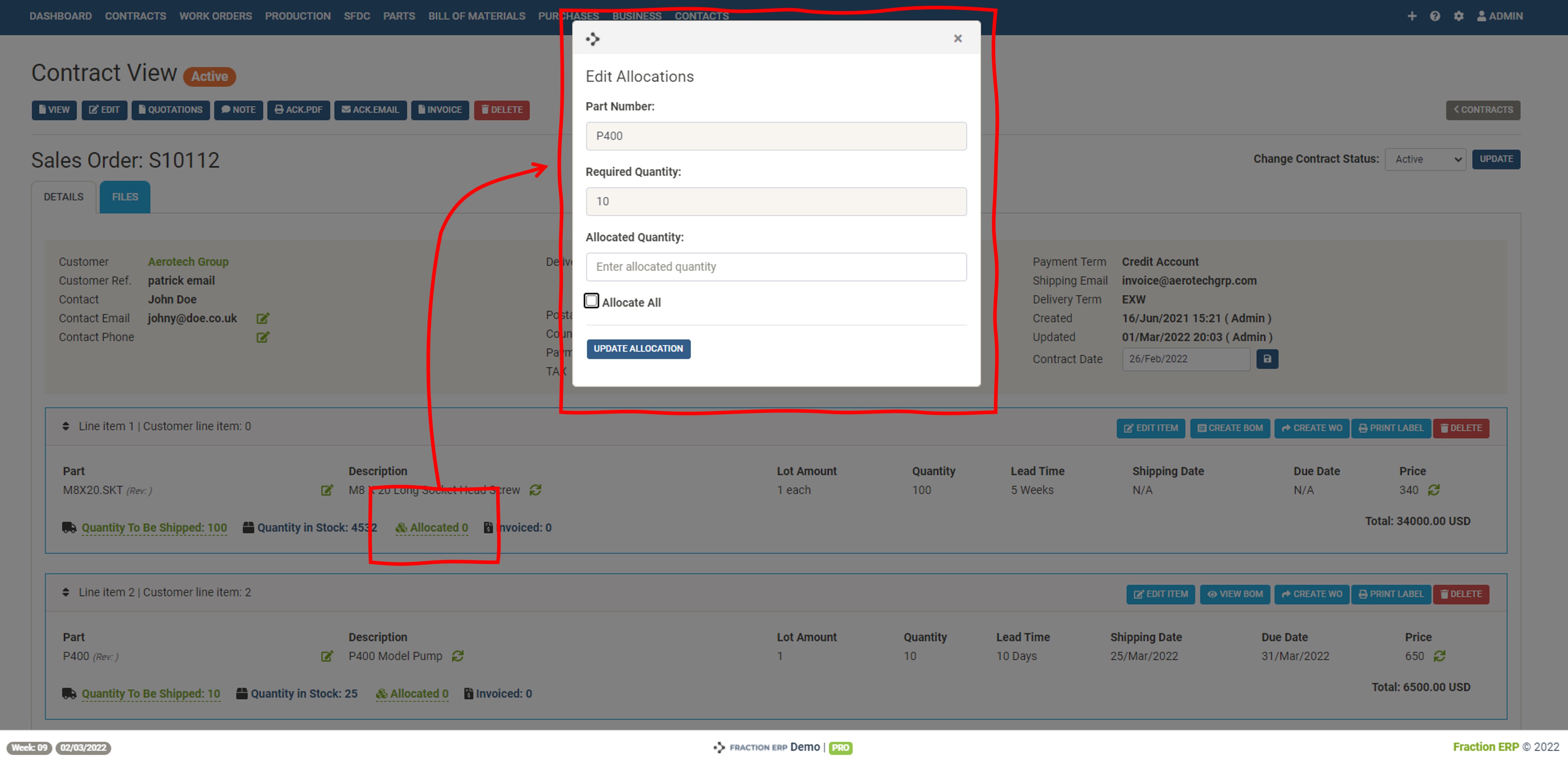The height and width of the screenshot is (759, 1568).
Task: Open the Change Contract Status dropdown
Action: (1425, 159)
